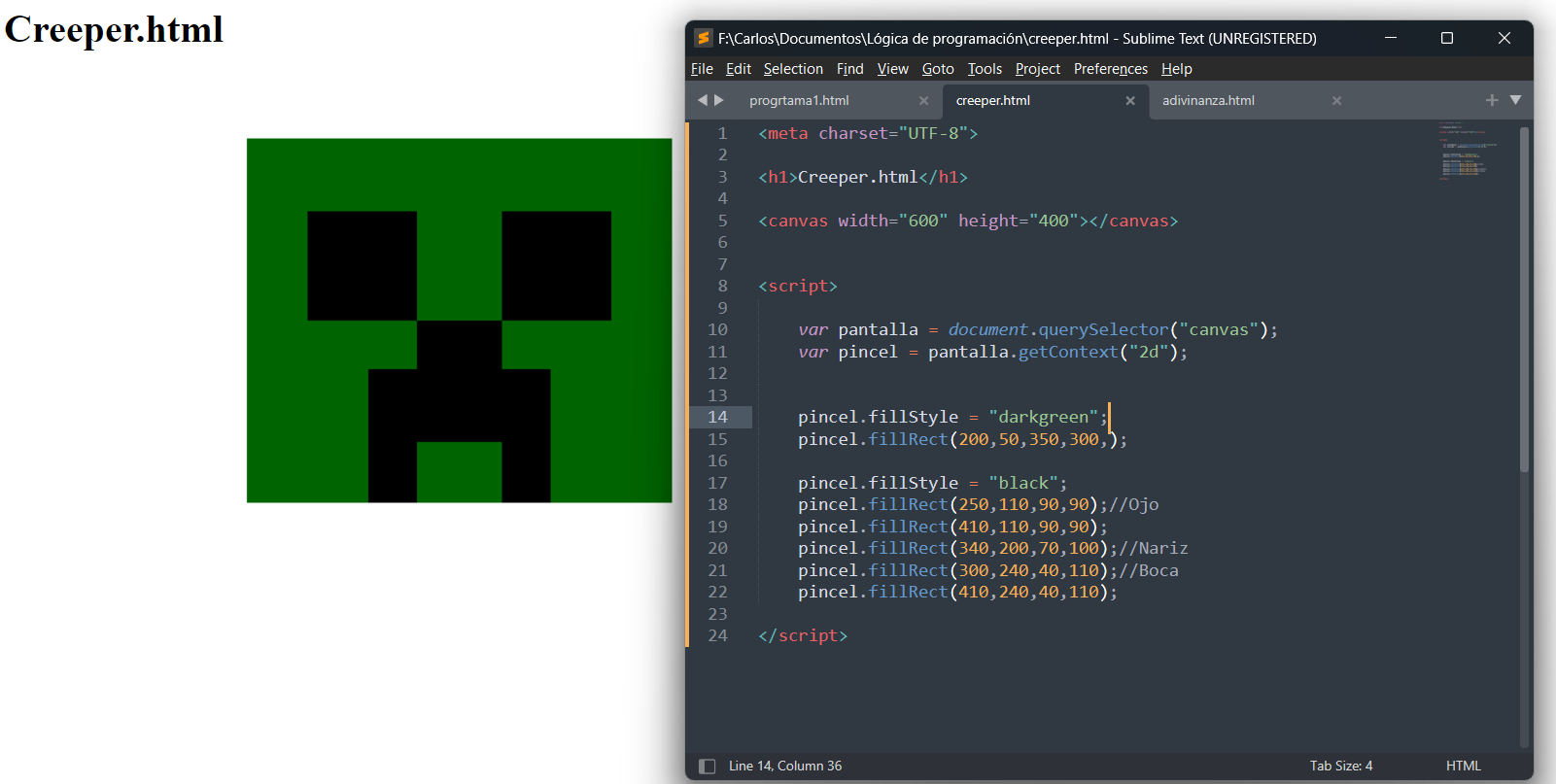The image size is (1556, 784).
Task: Click the "black" string in code
Action: pyautogui.click(x=1023, y=483)
